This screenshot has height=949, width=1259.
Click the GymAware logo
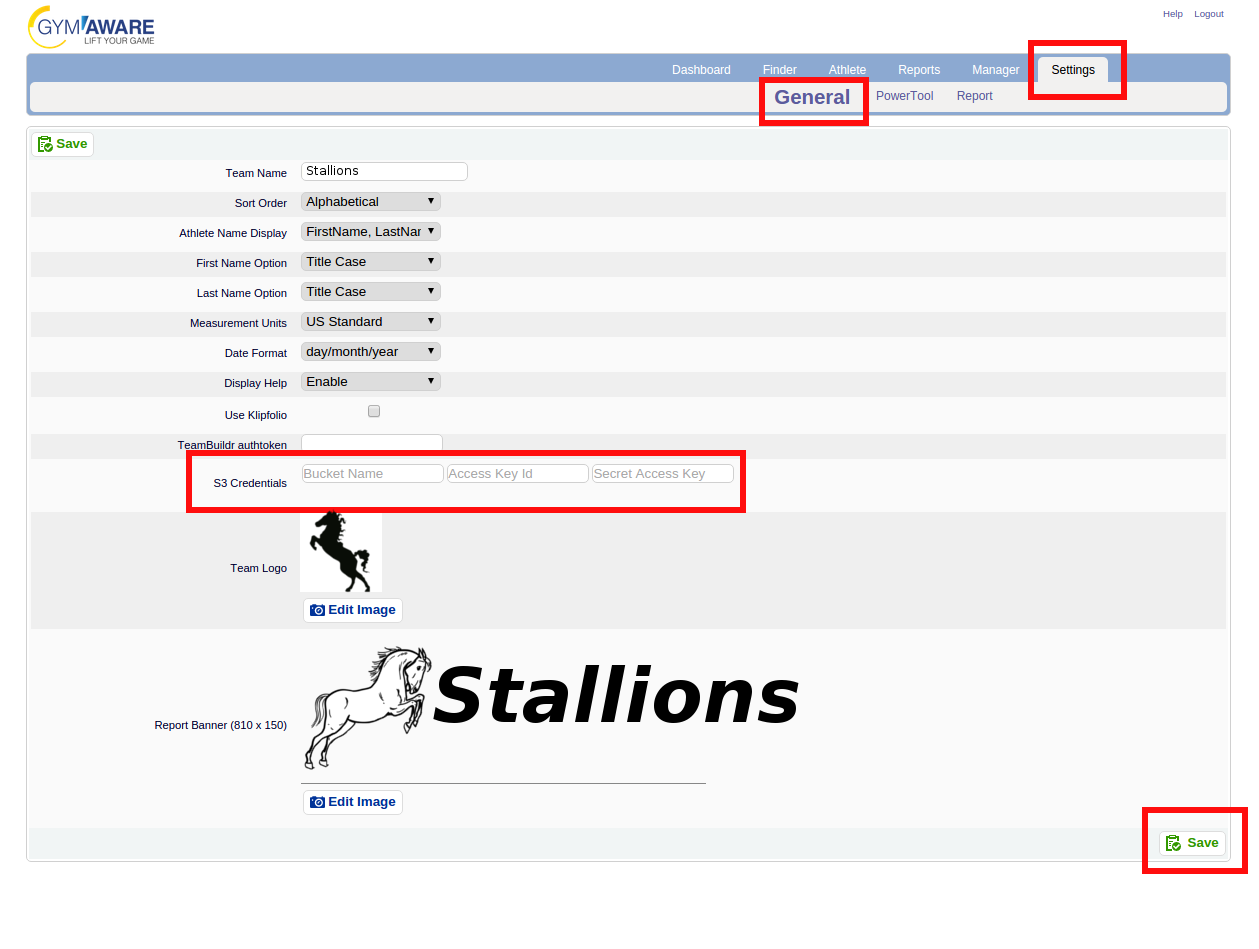(91, 27)
